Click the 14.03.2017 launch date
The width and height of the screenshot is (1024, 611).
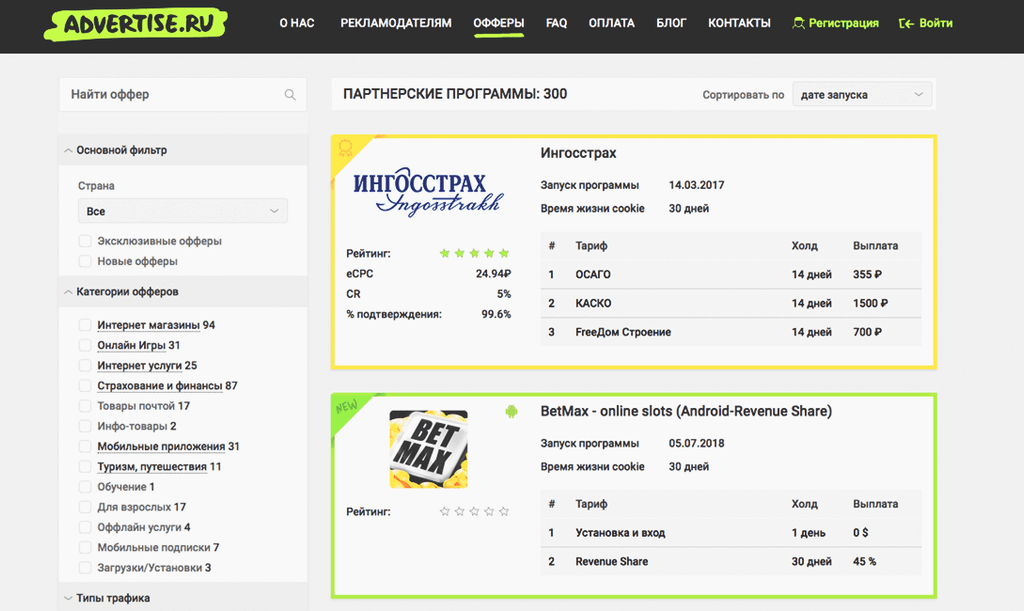point(696,185)
